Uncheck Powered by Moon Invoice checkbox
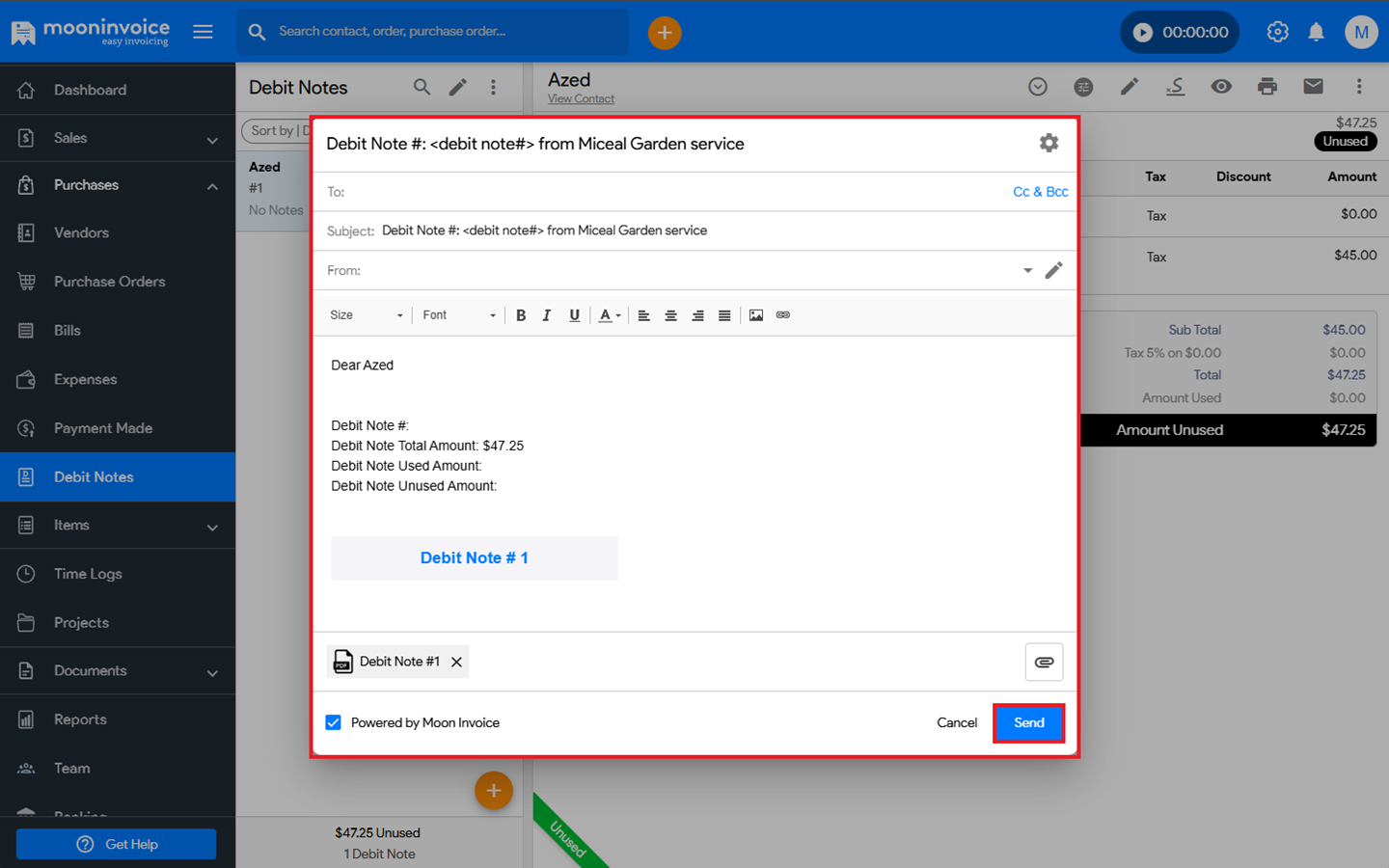1389x868 pixels. (334, 722)
